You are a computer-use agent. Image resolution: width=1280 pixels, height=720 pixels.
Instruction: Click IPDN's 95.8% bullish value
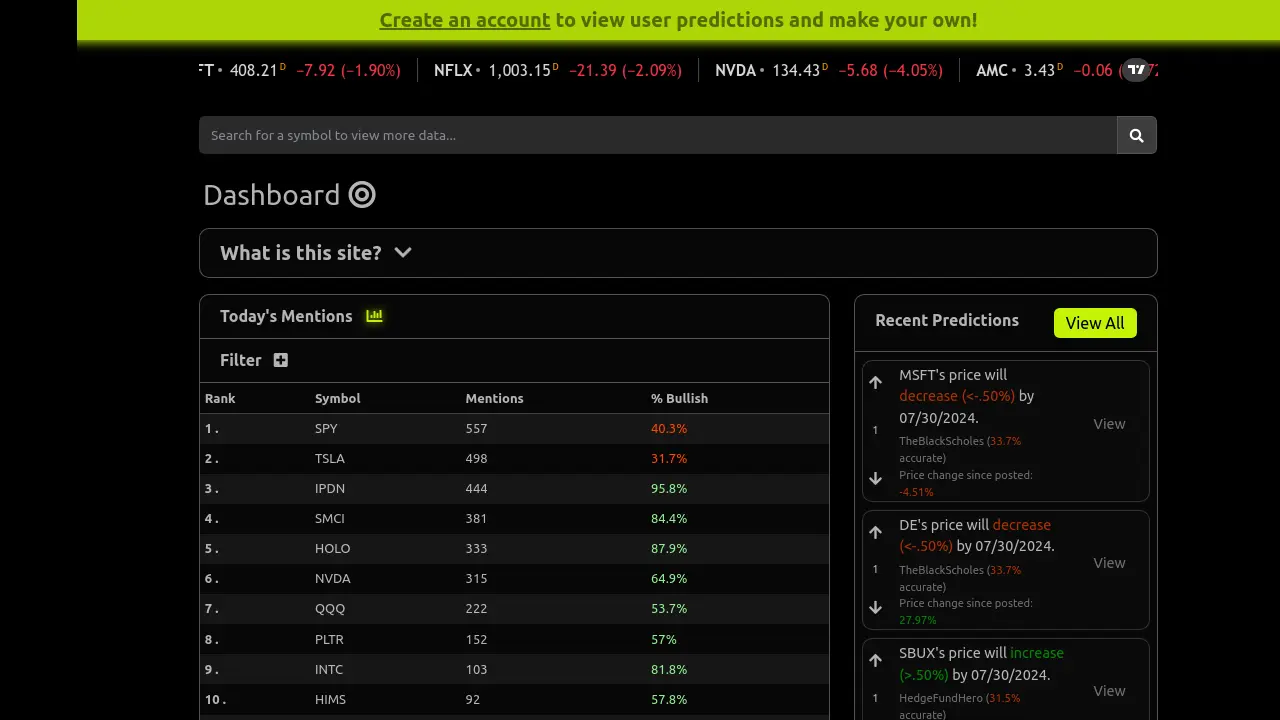point(669,488)
